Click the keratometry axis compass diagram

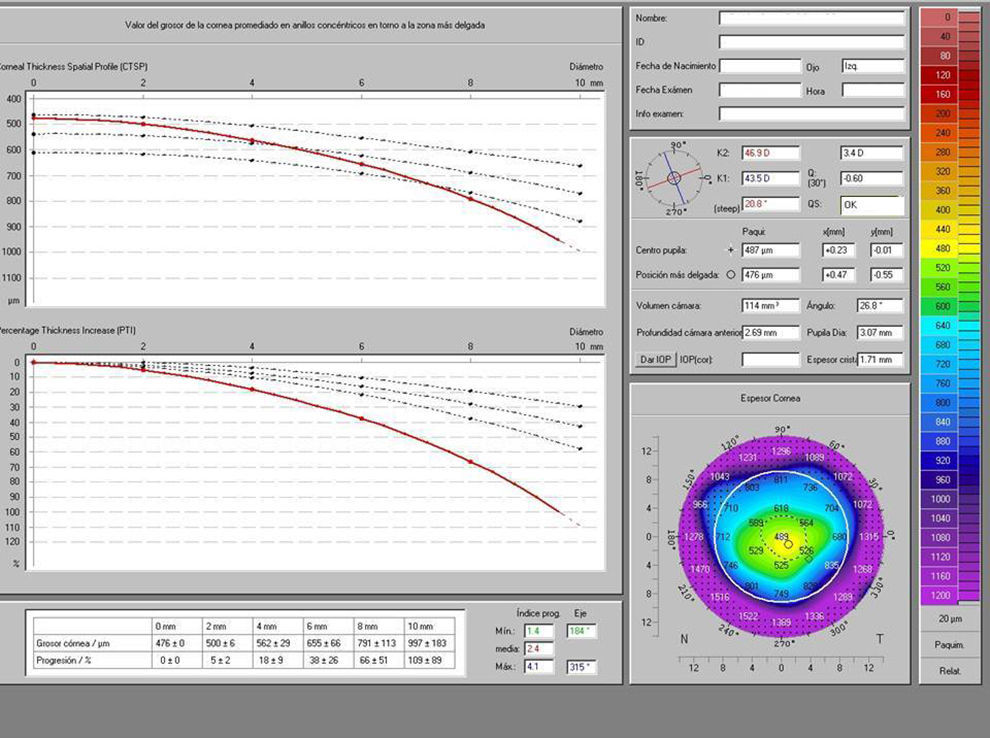pyautogui.click(x=674, y=178)
